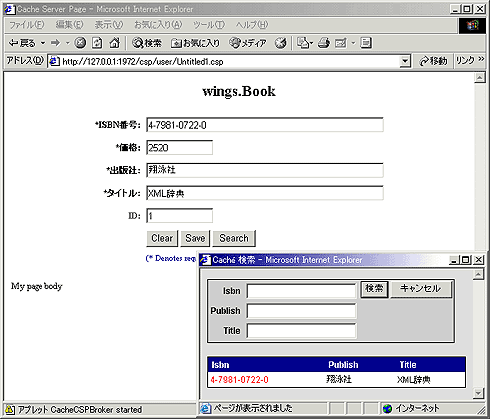Expand the address bar dropdown arrow
The width and height of the screenshot is (490, 419).
point(405,61)
